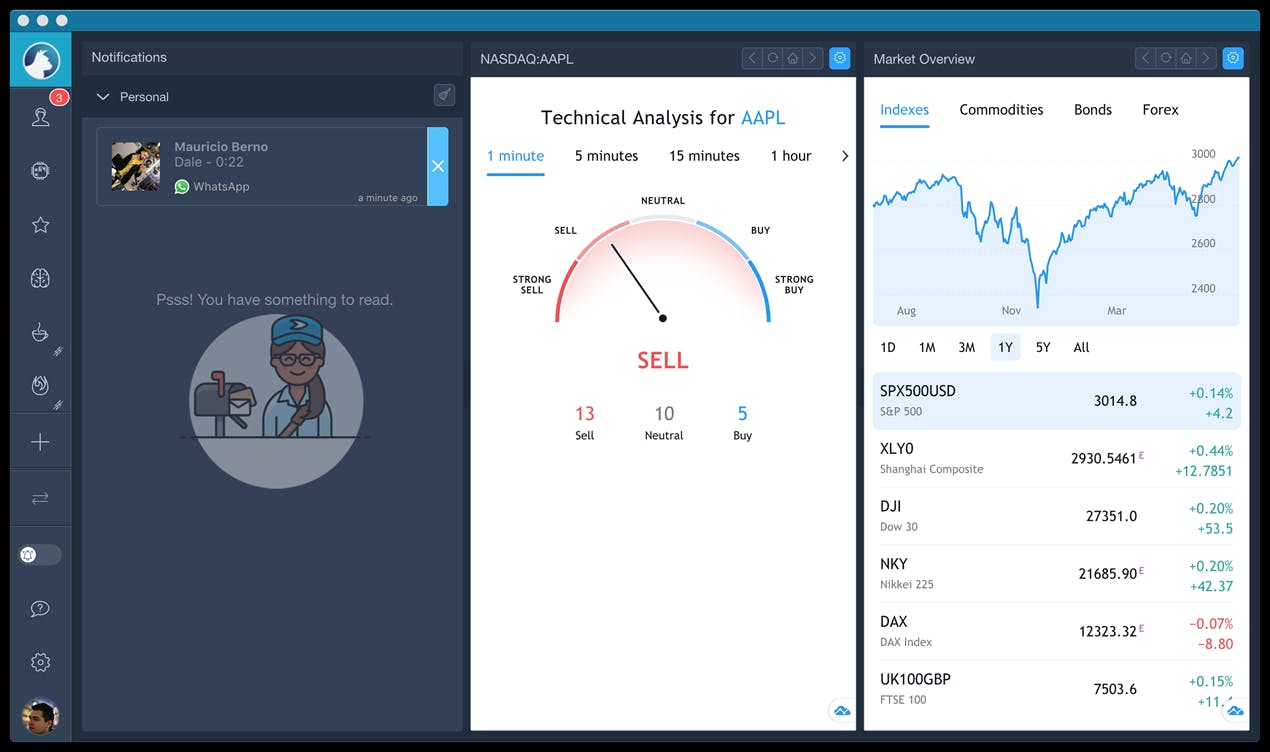Reload the NASDAQ:AAPL panel

click(x=773, y=58)
